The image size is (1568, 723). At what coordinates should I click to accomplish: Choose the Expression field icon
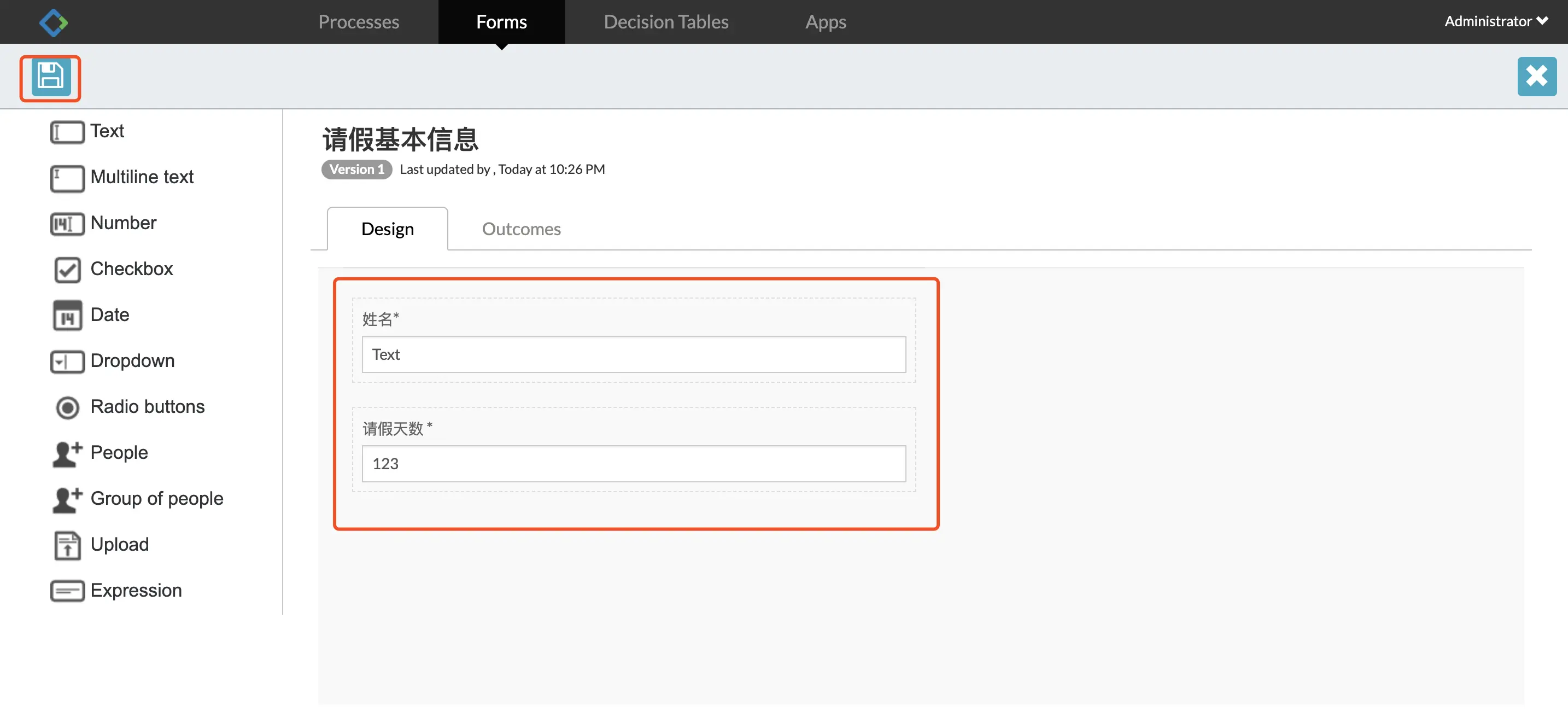coord(67,591)
